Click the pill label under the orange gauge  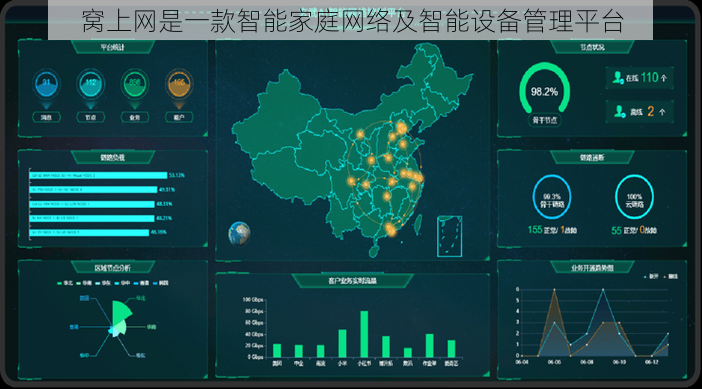click(179, 117)
